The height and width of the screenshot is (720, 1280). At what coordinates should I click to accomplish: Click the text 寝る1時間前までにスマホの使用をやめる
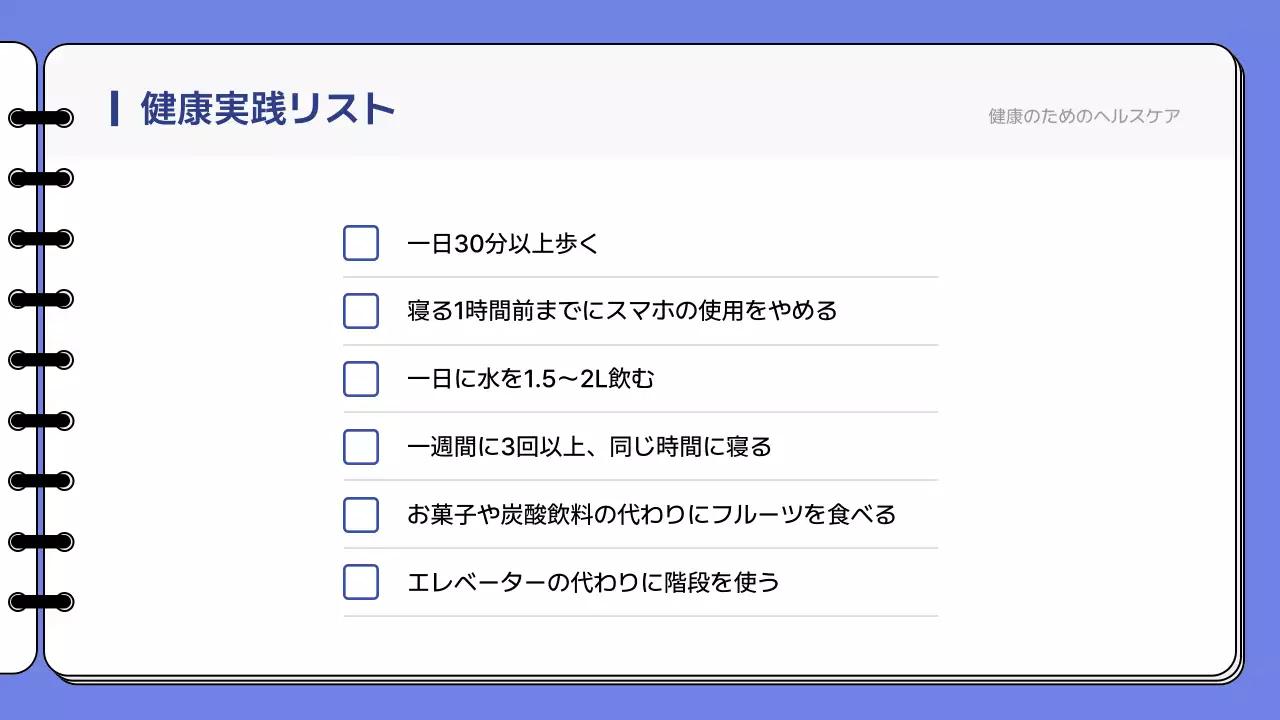tap(622, 311)
